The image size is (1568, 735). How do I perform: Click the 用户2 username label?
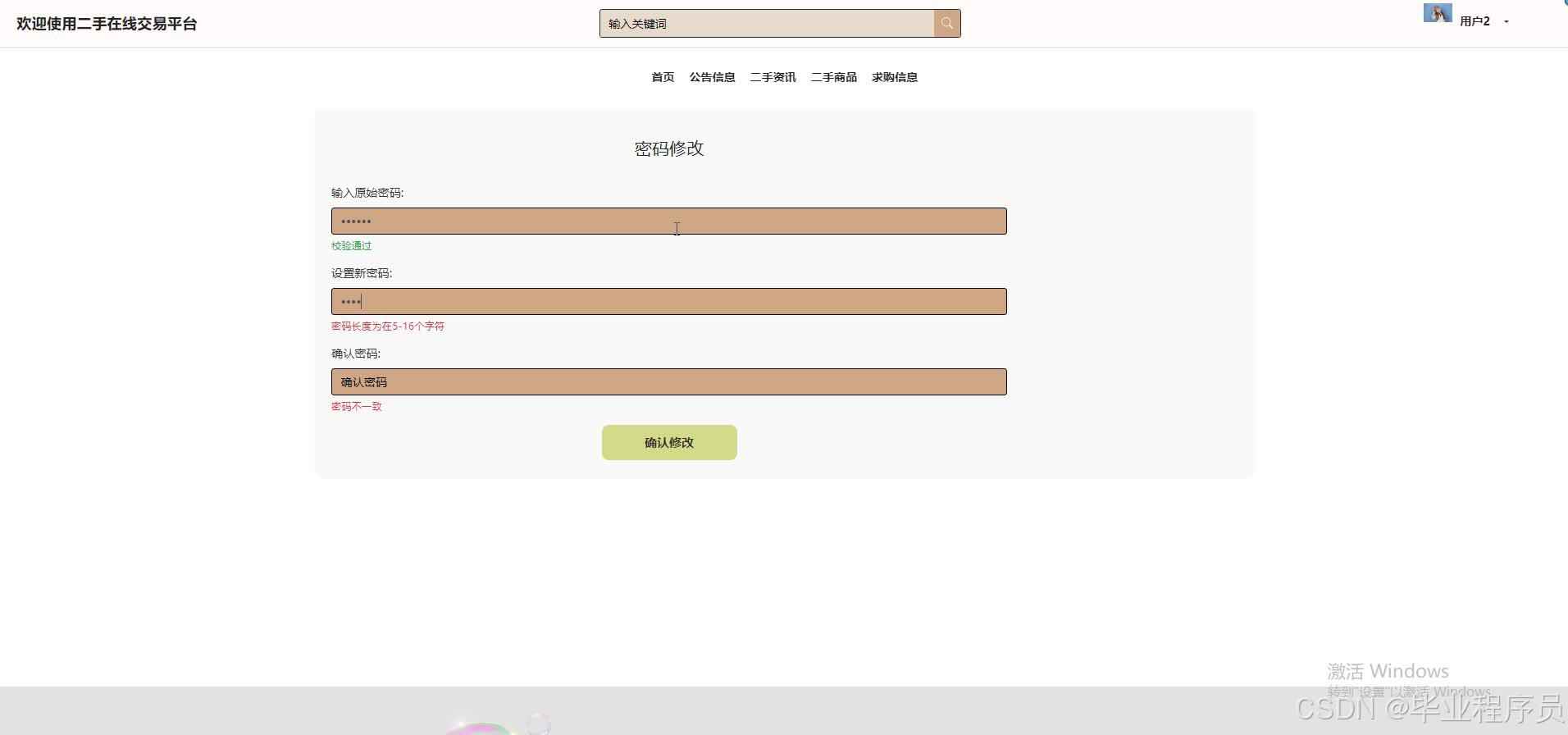click(1475, 21)
